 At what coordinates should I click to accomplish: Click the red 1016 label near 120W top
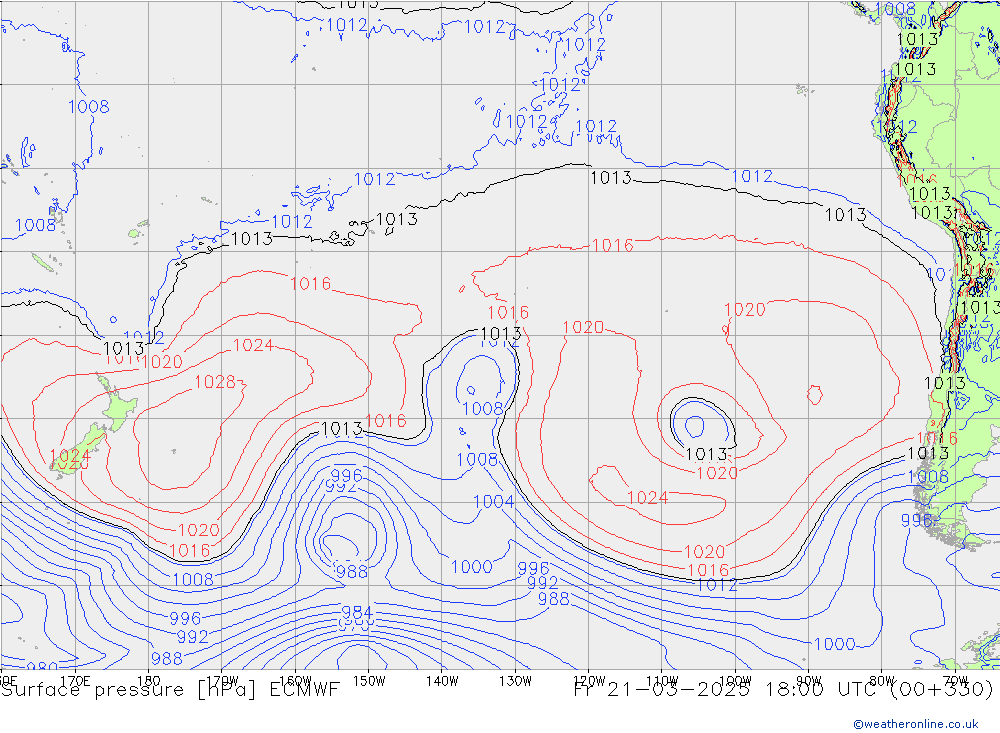click(612, 245)
